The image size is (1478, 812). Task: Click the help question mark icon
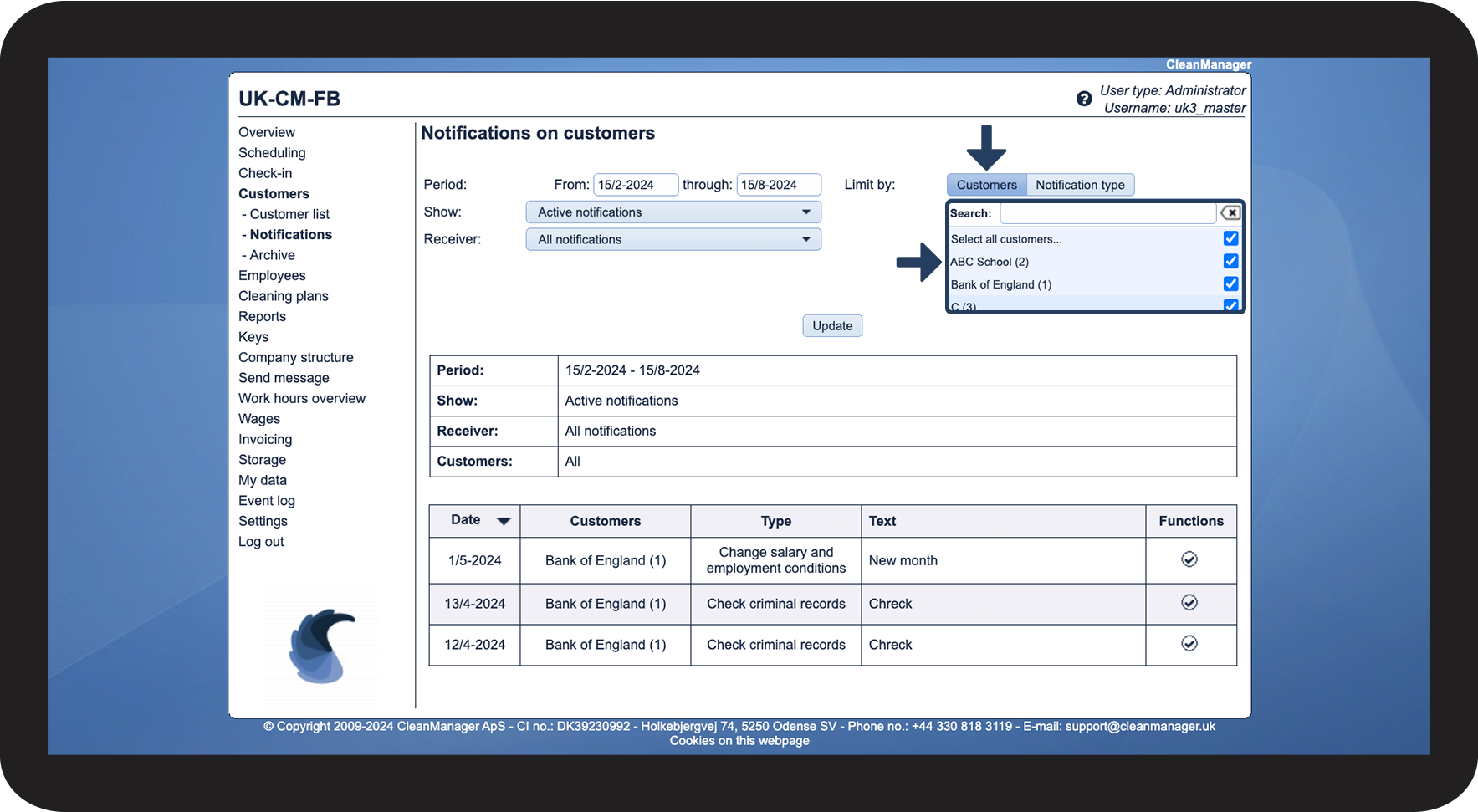point(1084,99)
